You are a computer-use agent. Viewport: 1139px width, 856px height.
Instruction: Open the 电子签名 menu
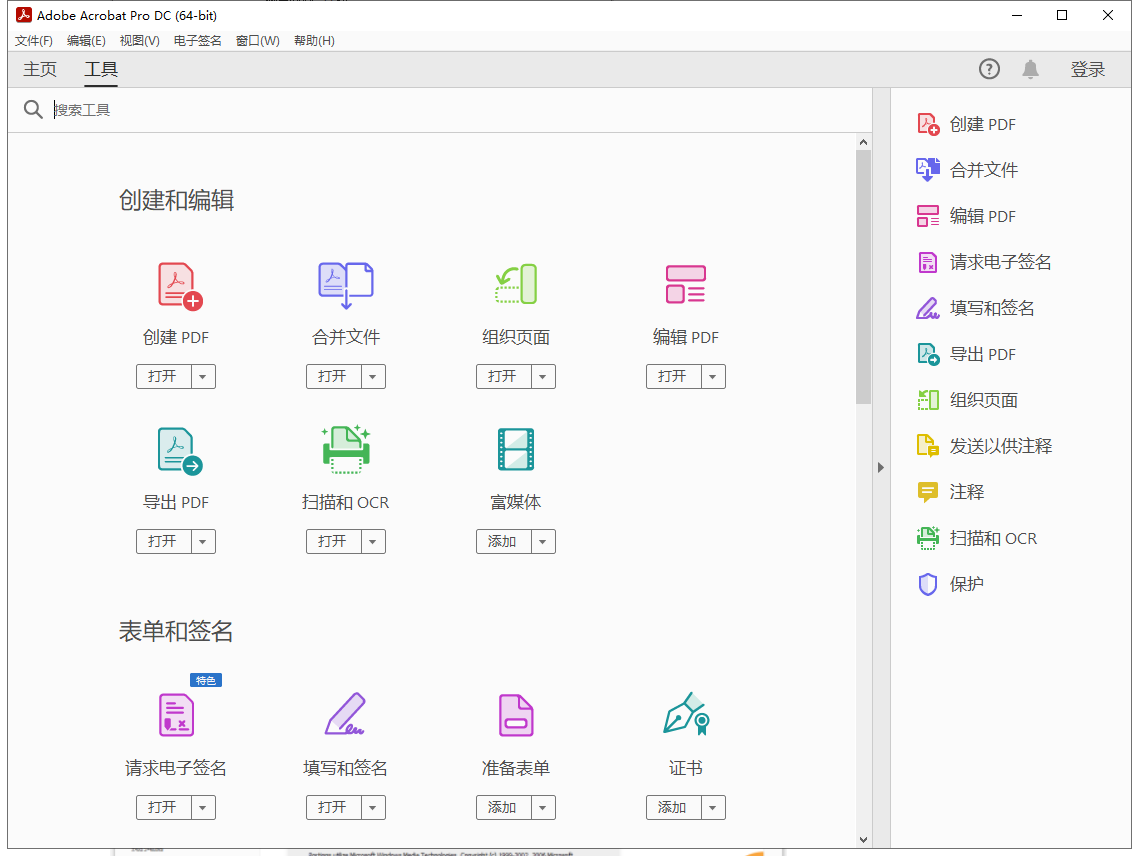196,40
